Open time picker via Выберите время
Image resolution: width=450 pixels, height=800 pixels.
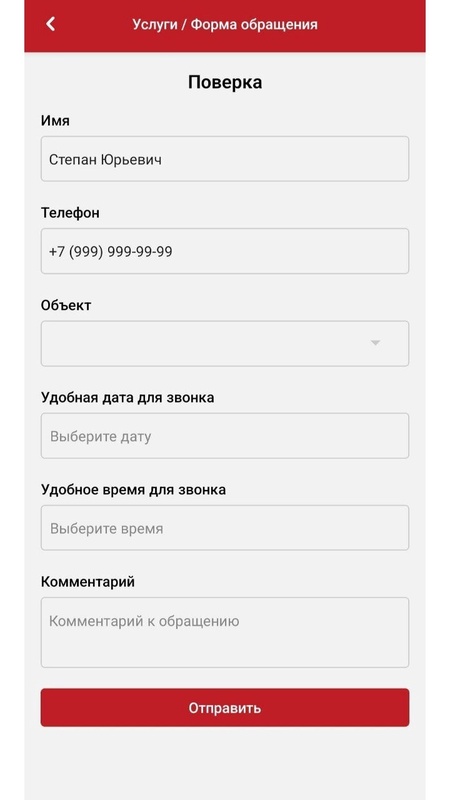(225, 528)
